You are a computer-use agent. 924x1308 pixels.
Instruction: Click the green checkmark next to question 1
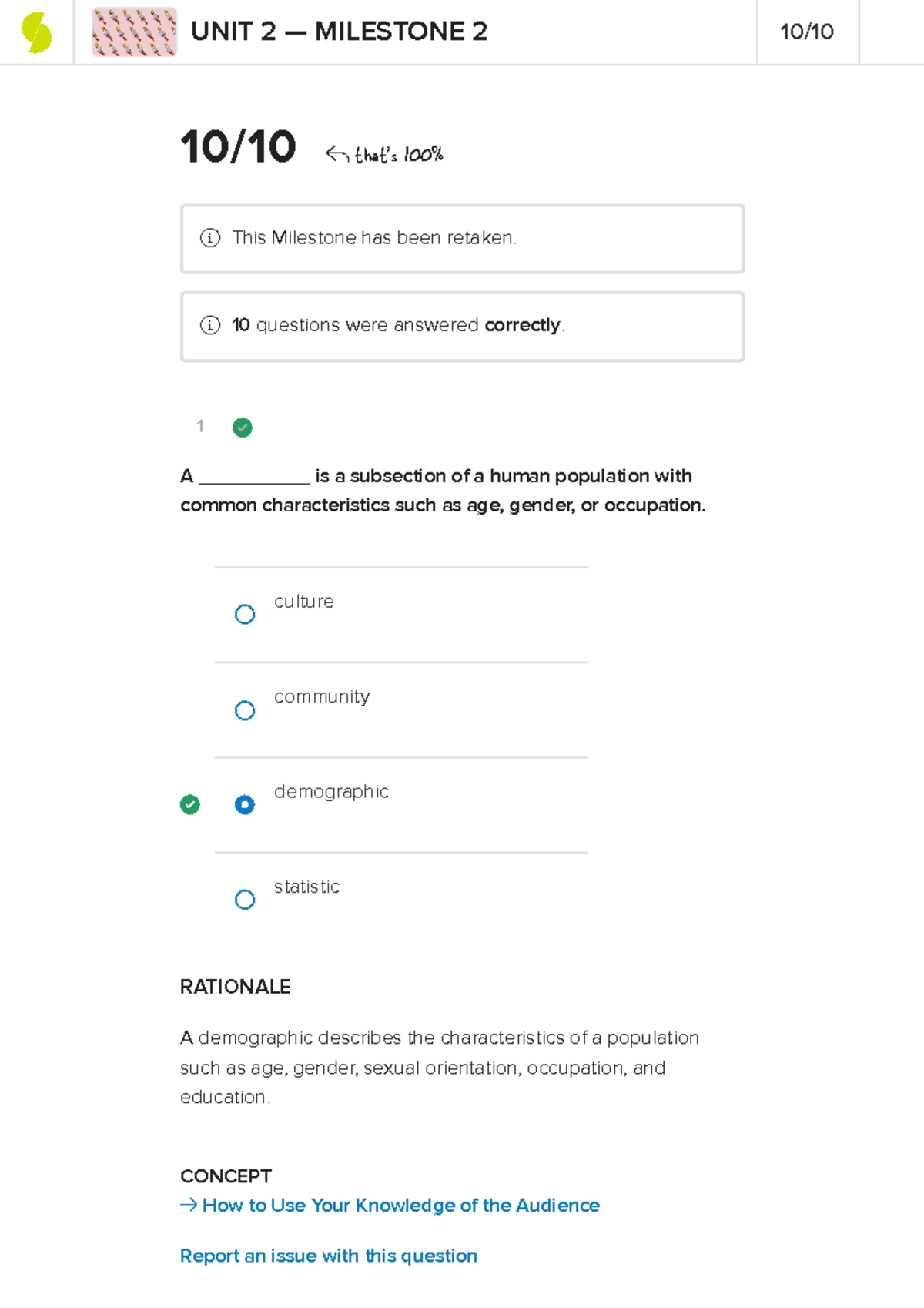(243, 428)
